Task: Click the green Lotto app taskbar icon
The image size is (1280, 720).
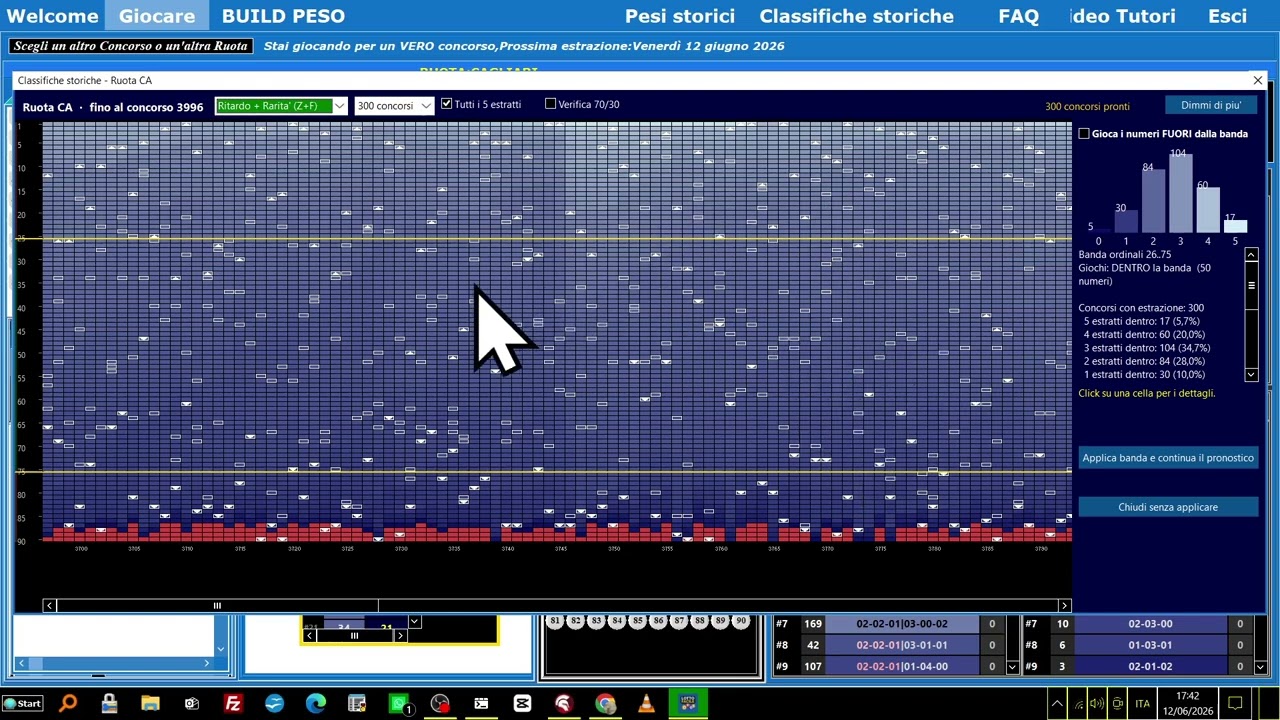Action: click(x=688, y=703)
